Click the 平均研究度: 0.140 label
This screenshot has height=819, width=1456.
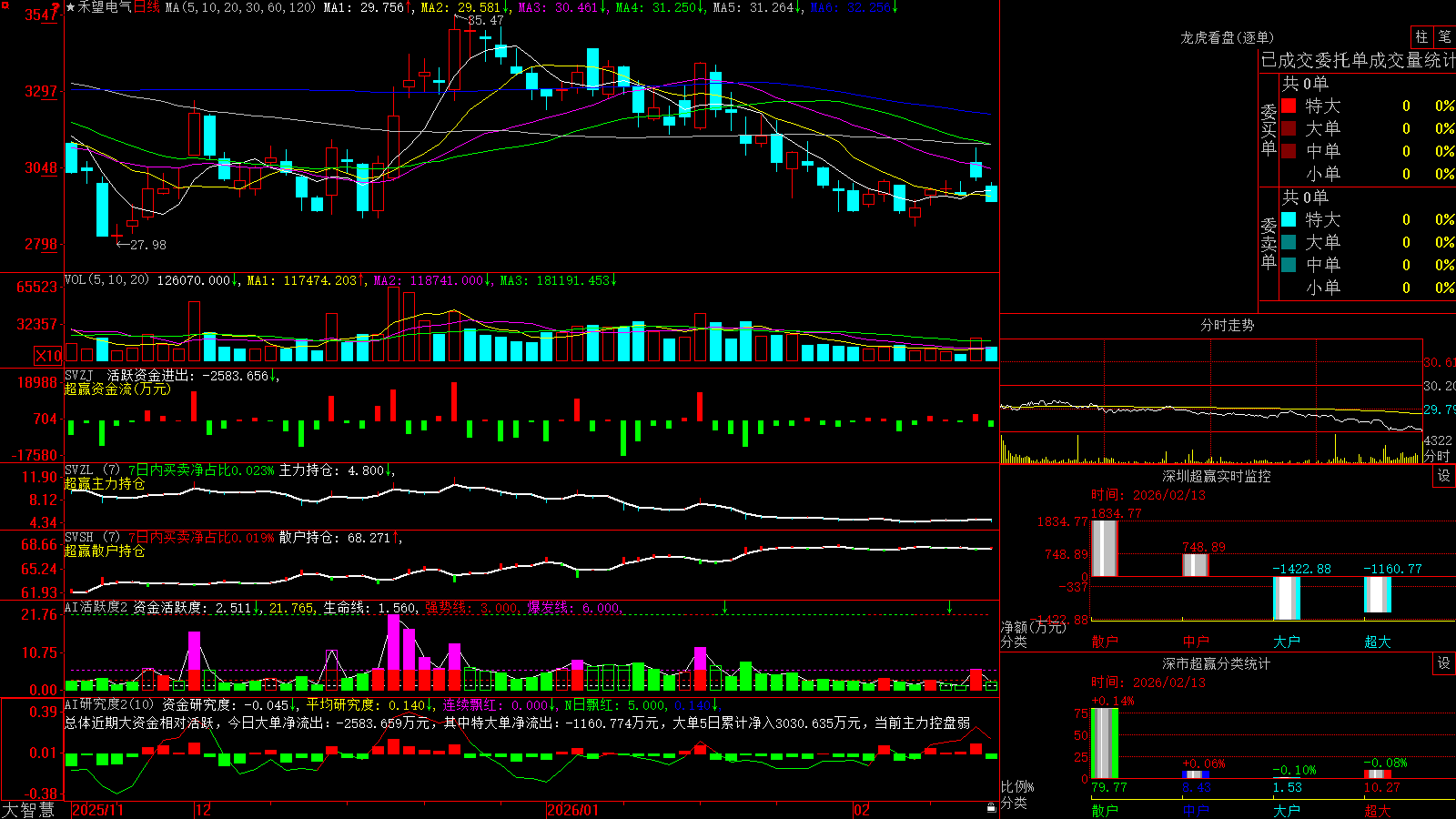pos(365,705)
